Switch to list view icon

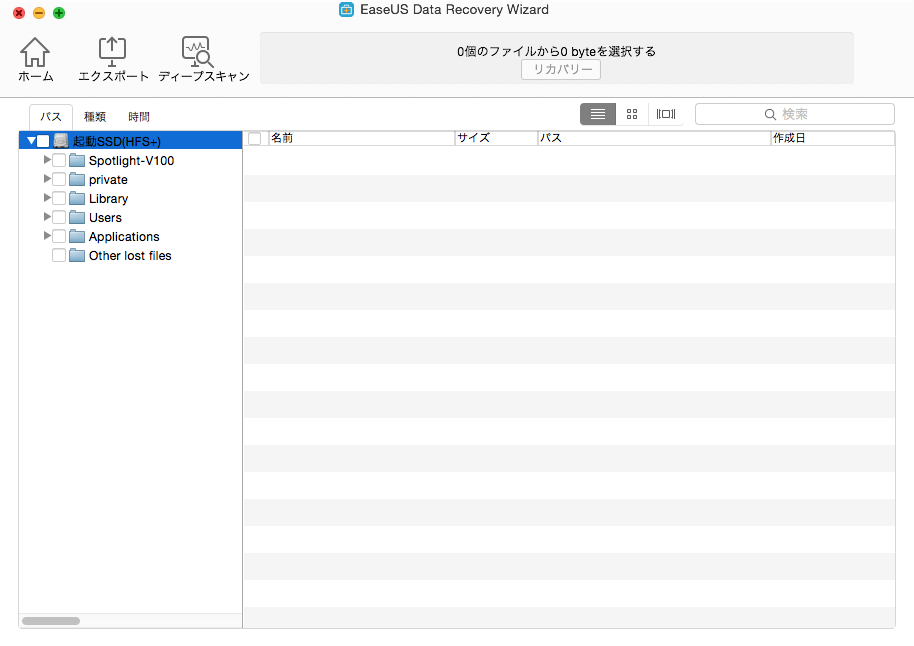pyautogui.click(x=598, y=114)
